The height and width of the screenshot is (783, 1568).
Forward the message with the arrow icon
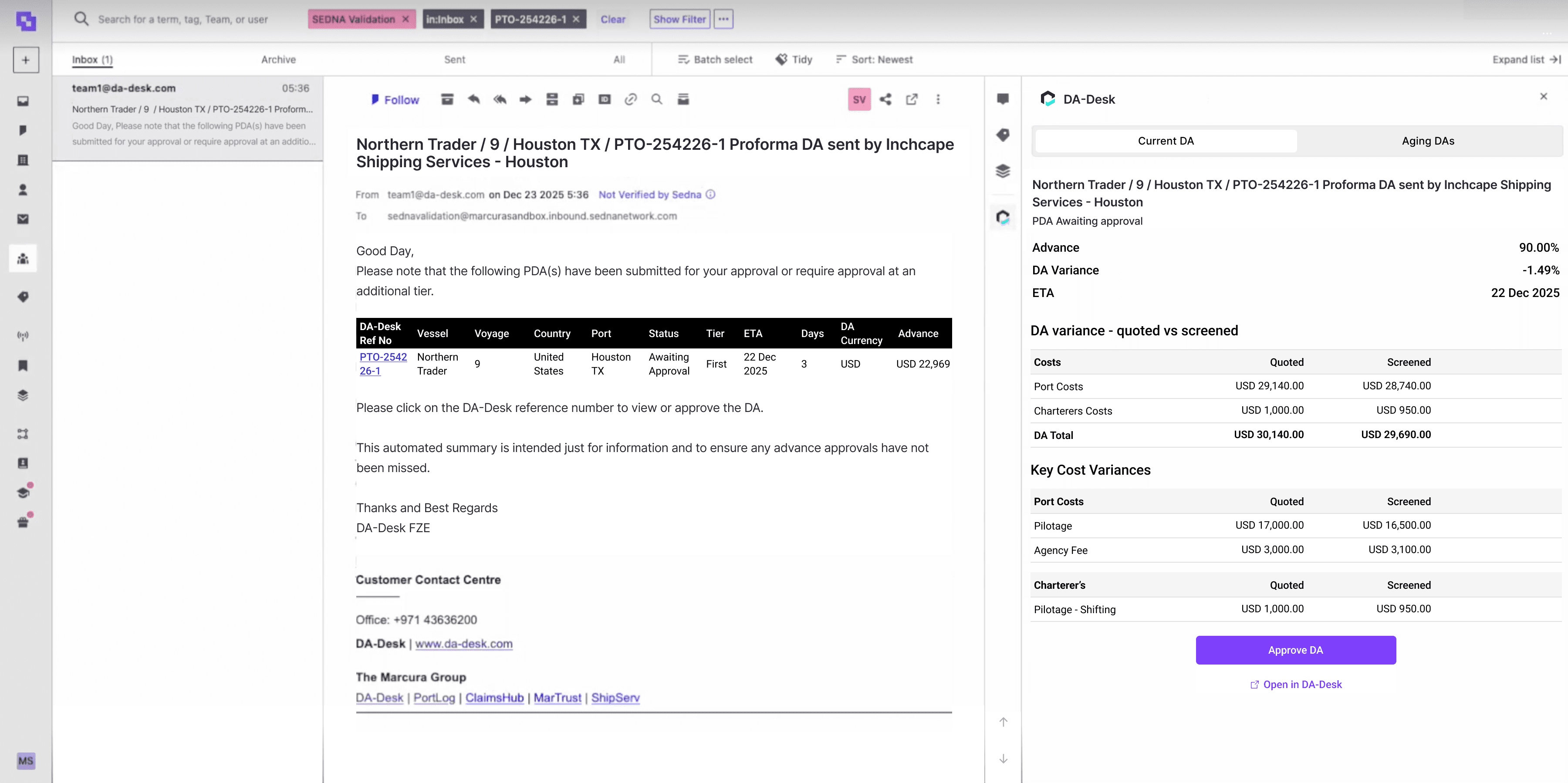coord(525,99)
